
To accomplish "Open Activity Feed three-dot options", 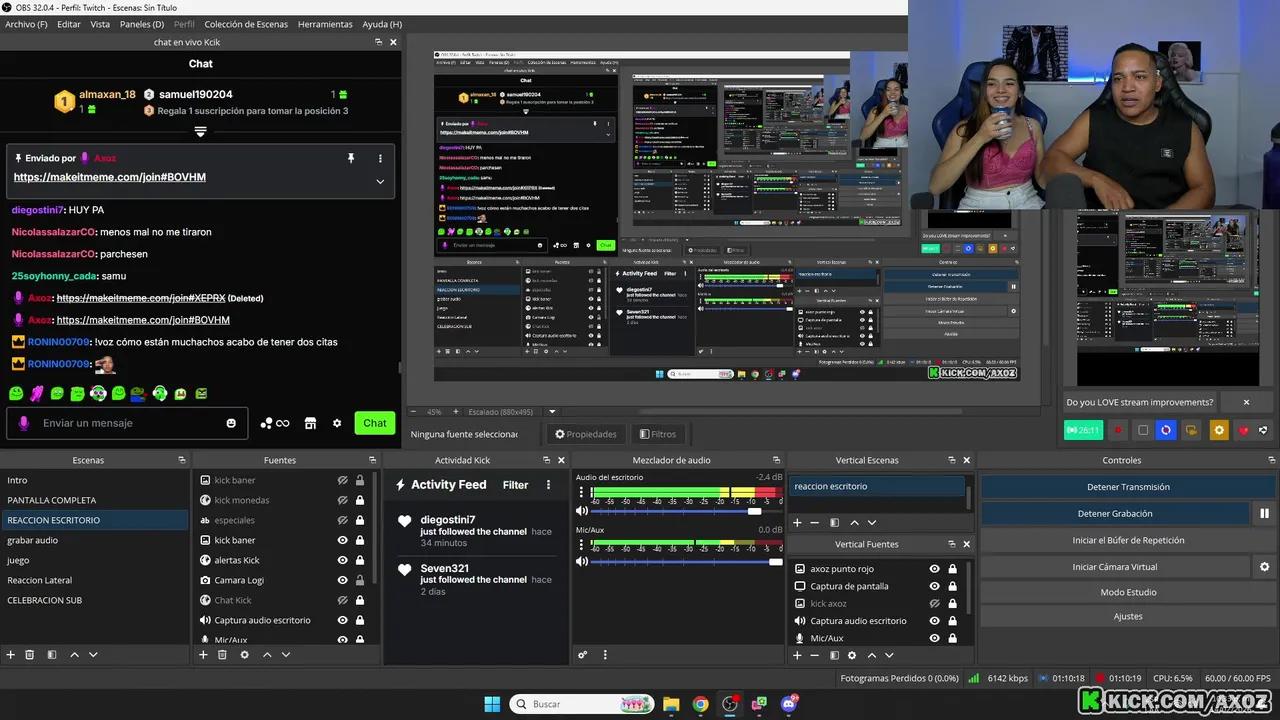I will pyautogui.click(x=548, y=485).
